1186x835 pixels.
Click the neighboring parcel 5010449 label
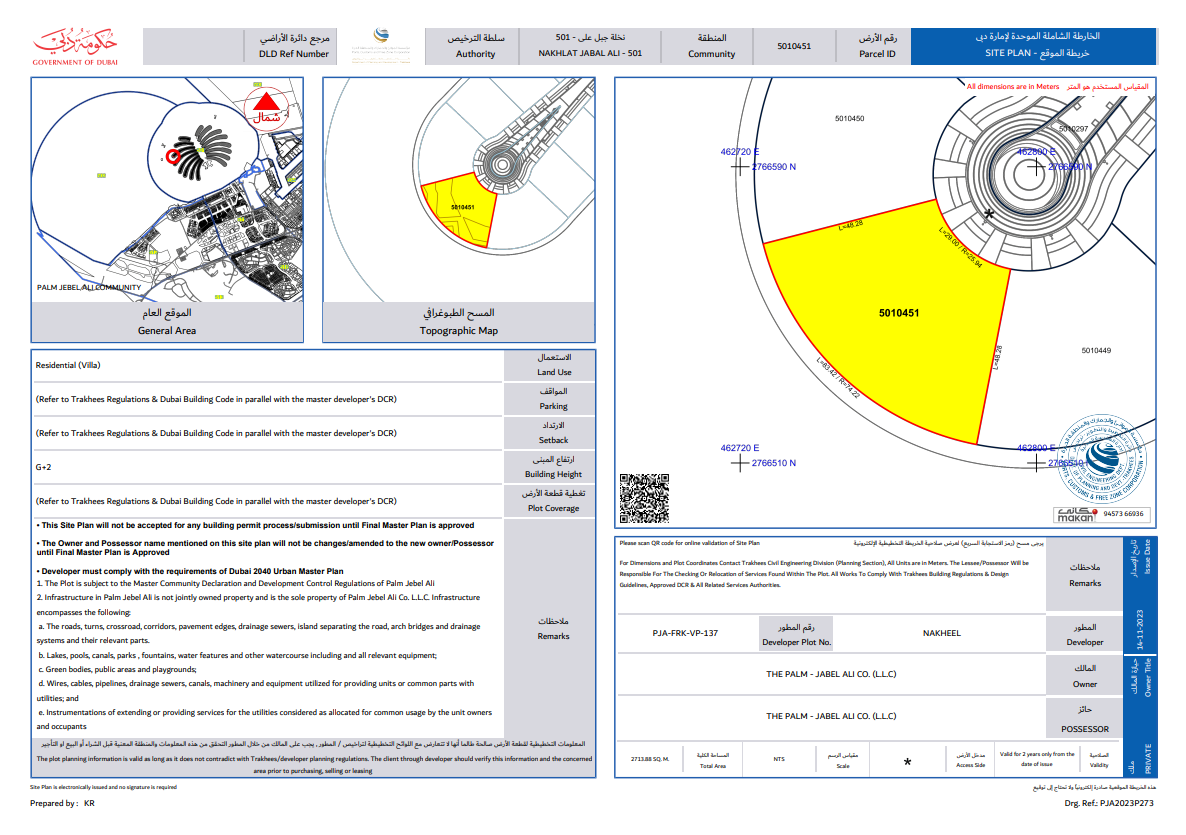[x=1096, y=351]
